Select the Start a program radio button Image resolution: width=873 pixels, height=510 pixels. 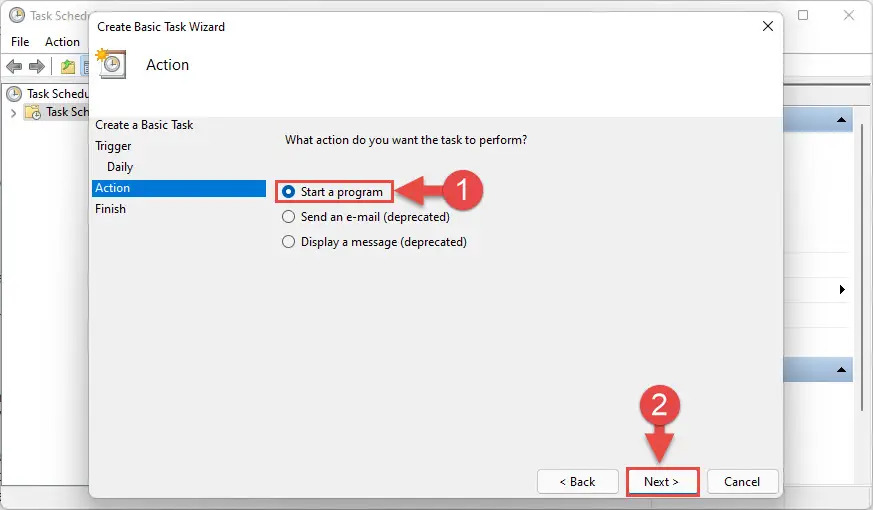coord(288,192)
